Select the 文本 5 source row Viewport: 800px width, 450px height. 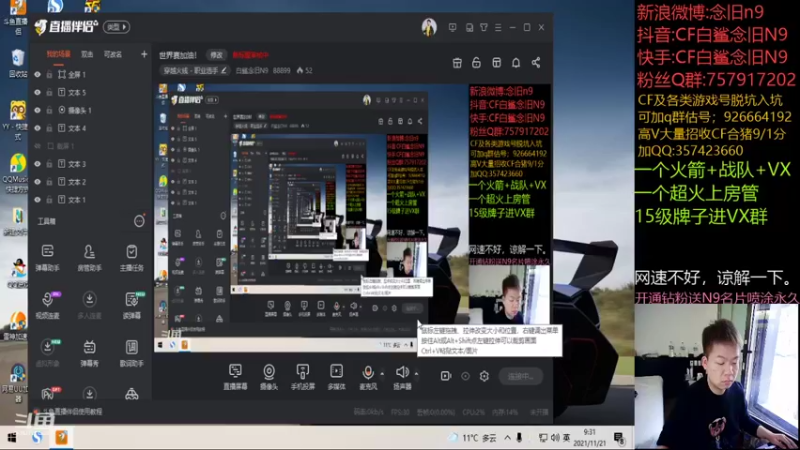pos(91,92)
